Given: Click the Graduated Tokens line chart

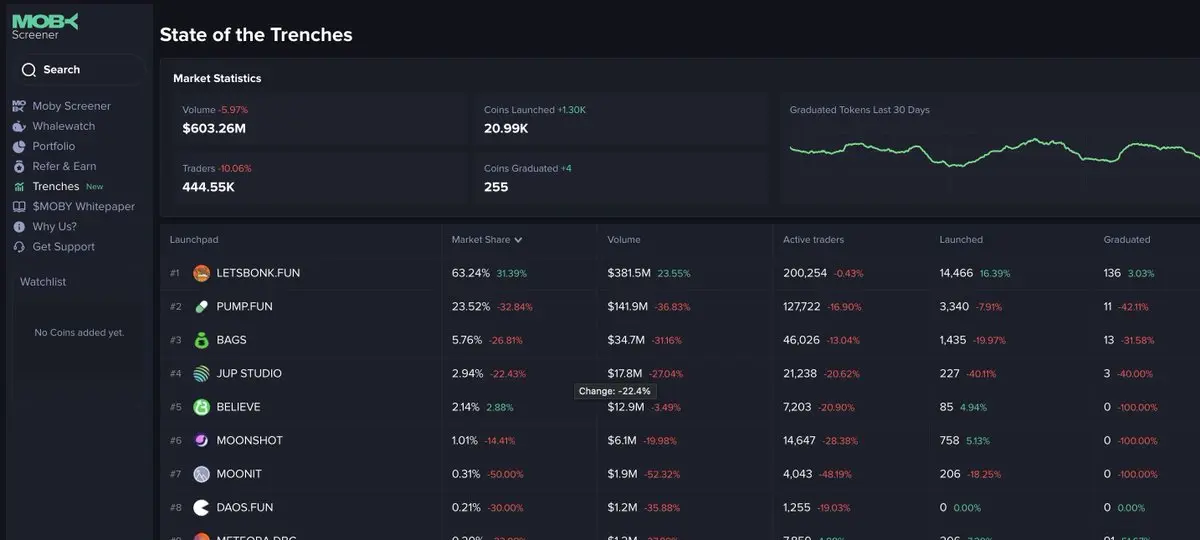Looking at the screenshot, I should [x=994, y=152].
